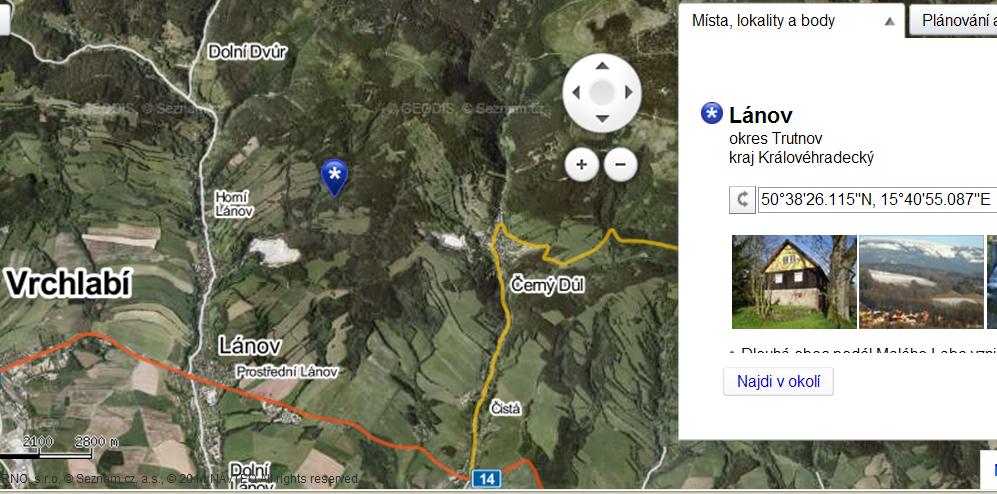Zoom out with the minus button
The image size is (997, 494).
[621, 165]
